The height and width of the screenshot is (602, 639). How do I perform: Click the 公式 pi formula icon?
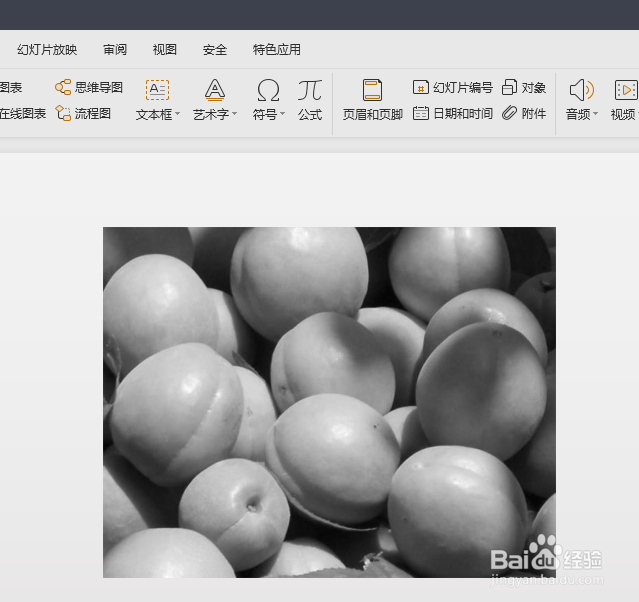310,90
